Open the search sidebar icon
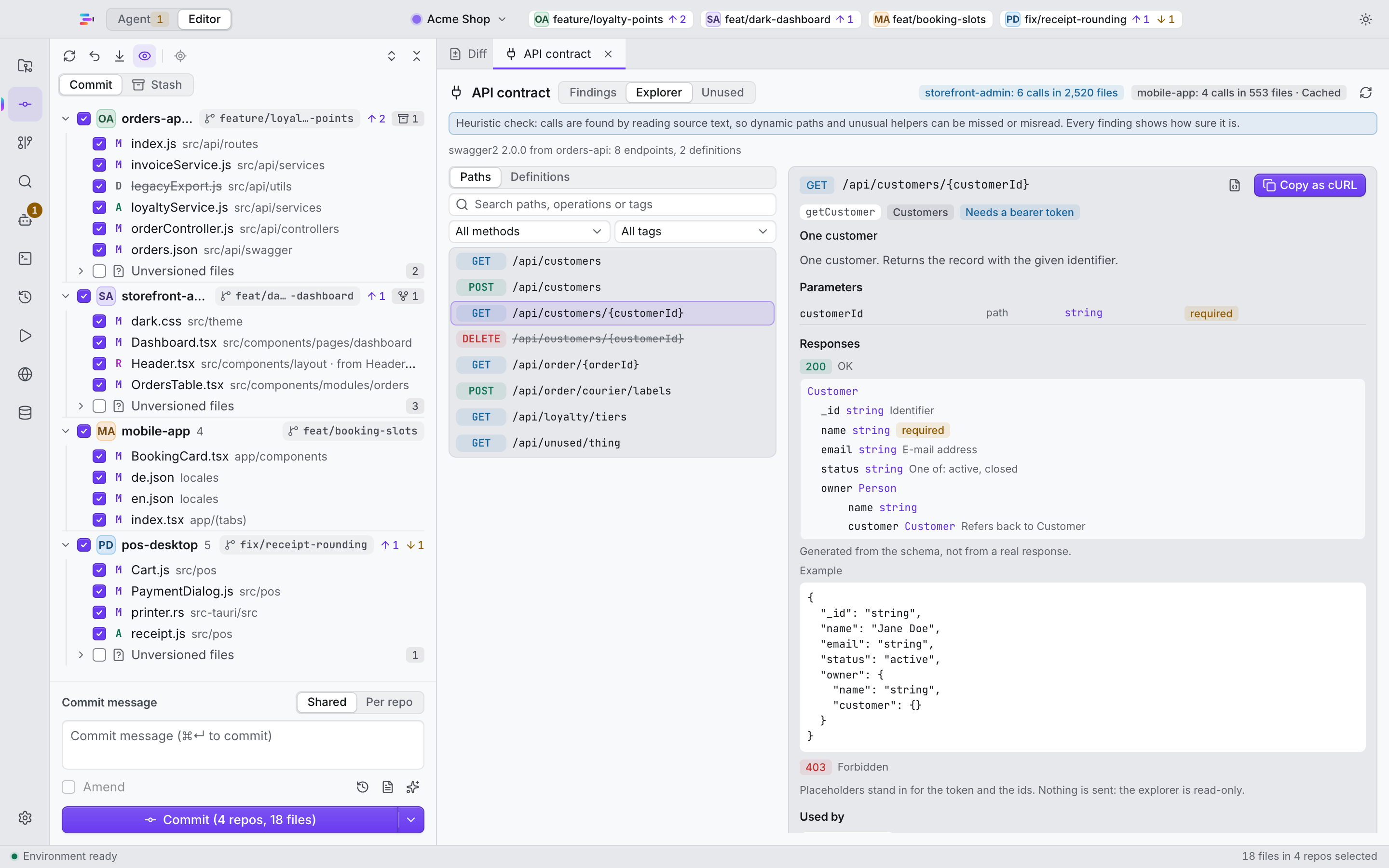 click(25, 181)
